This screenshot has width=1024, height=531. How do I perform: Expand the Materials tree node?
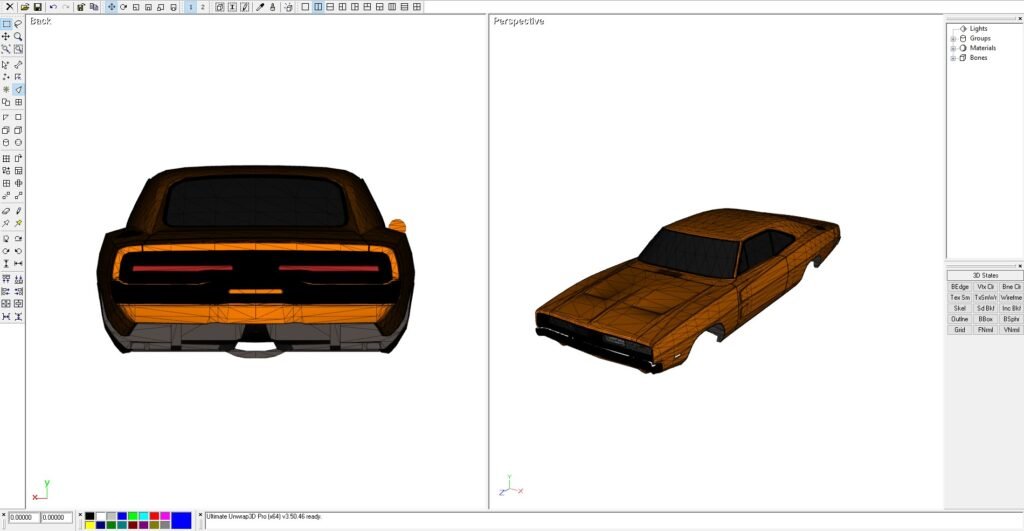953,48
